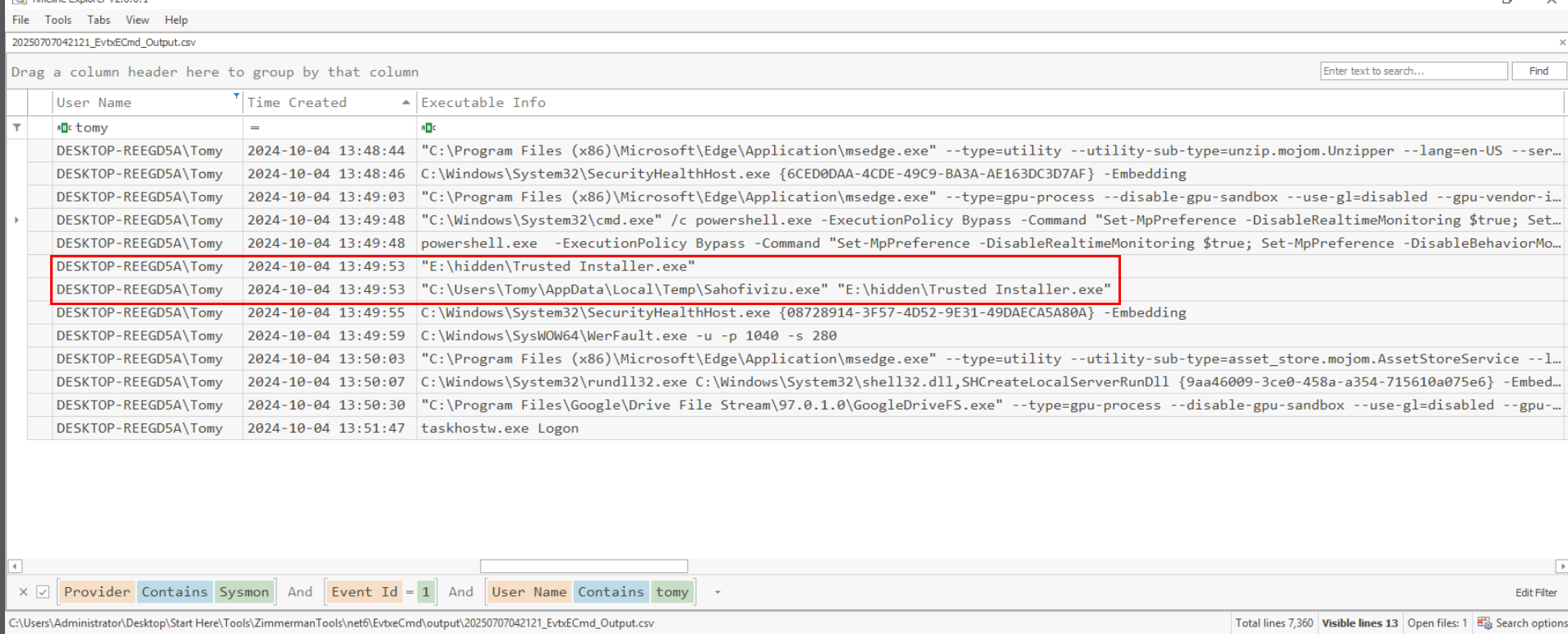Screen dimensions: 1568x634
Task: Click the "E:\hidden\Trusted Installer.exe" lone entry
Action: point(558,266)
